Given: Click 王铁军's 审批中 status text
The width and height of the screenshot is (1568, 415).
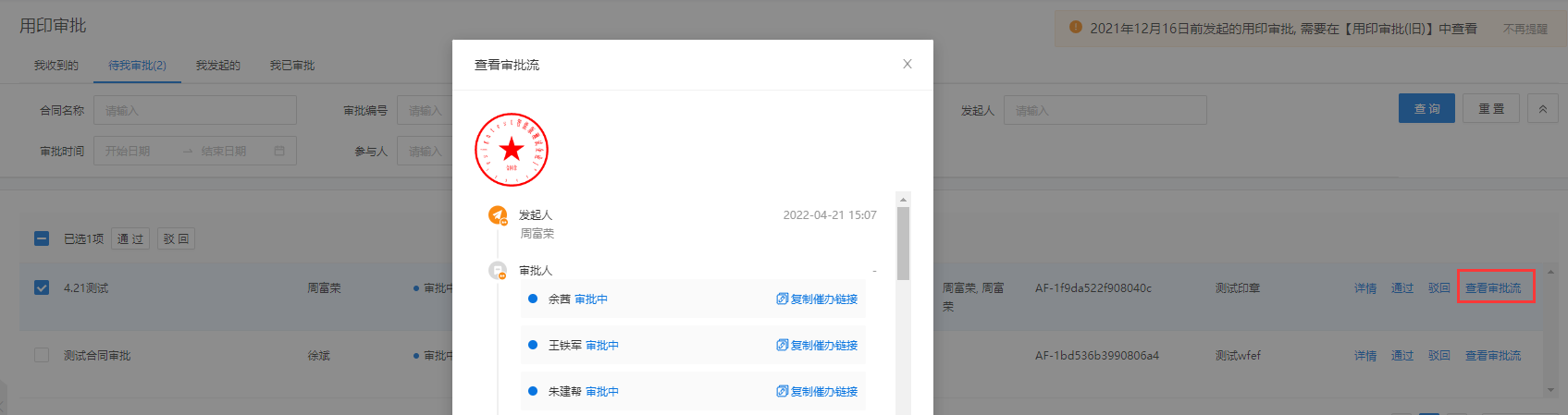Looking at the screenshot, I should coord(602,346).
